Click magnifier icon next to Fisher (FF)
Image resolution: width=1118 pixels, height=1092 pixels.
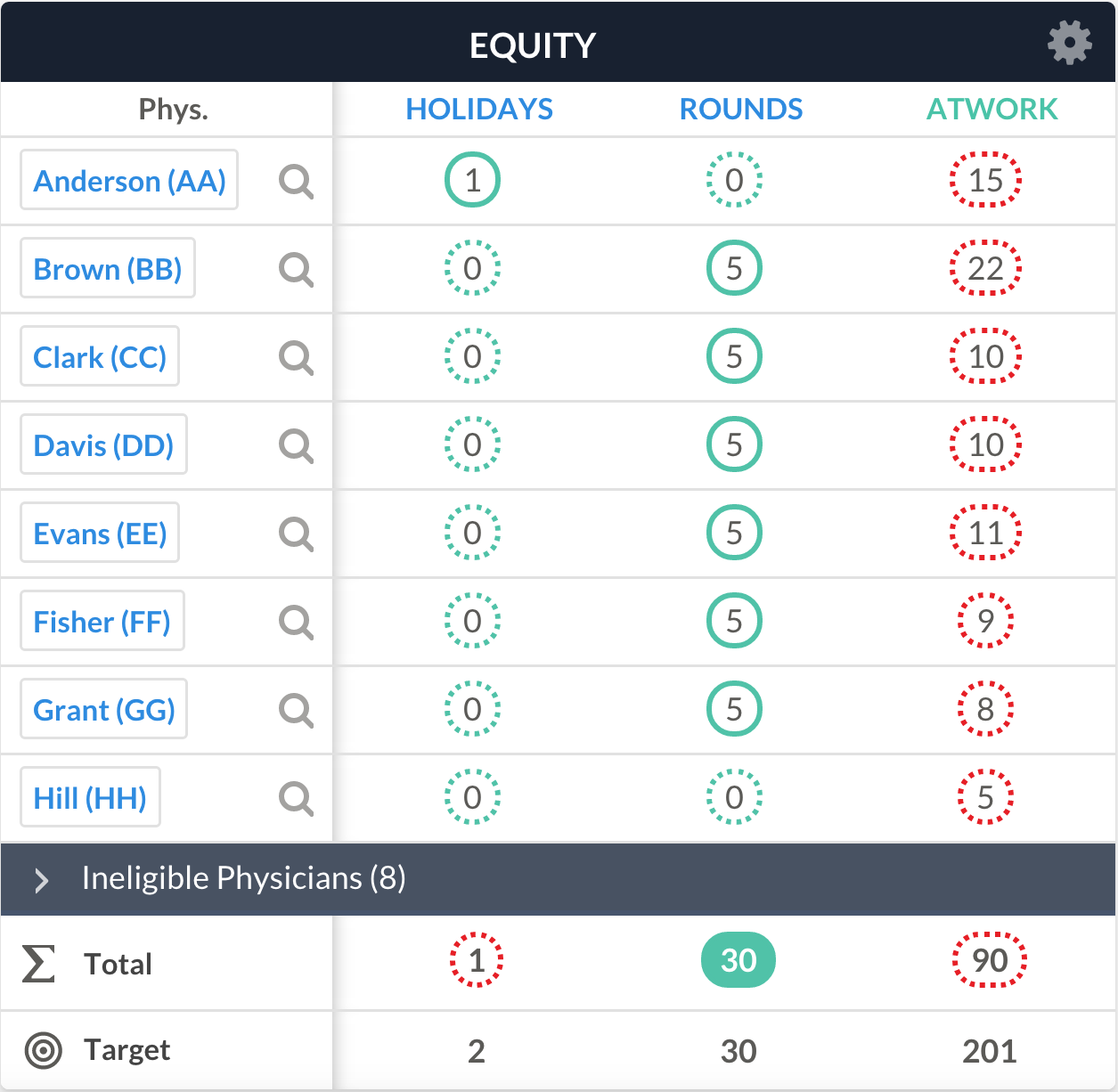click(296, 622)
